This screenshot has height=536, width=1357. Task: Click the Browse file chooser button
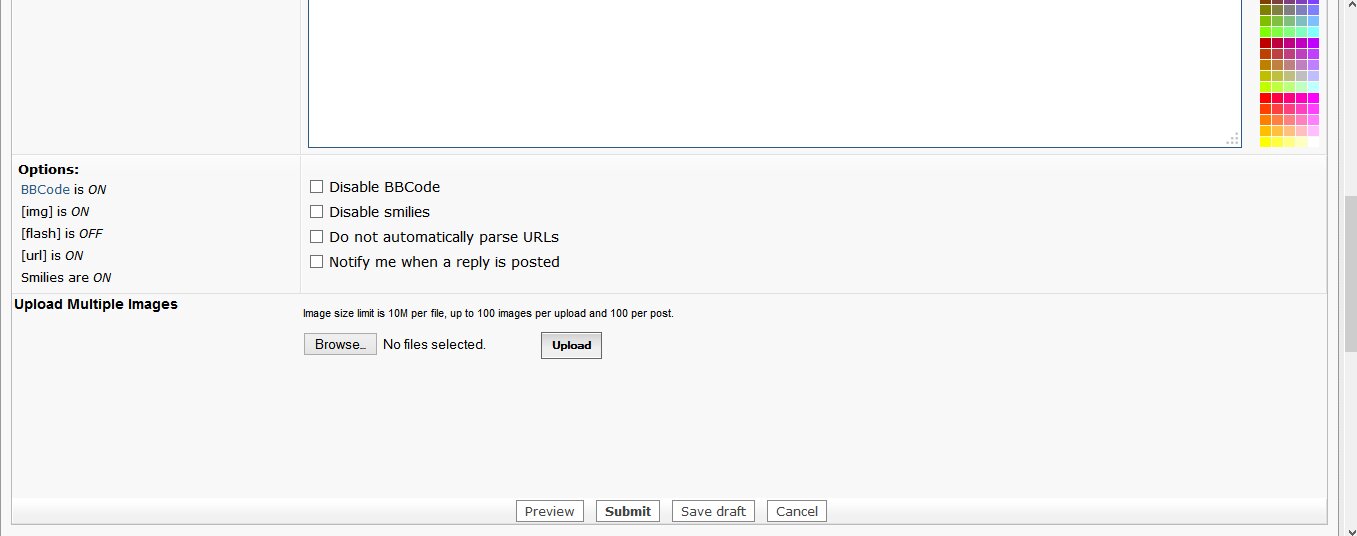coord(340,344)
